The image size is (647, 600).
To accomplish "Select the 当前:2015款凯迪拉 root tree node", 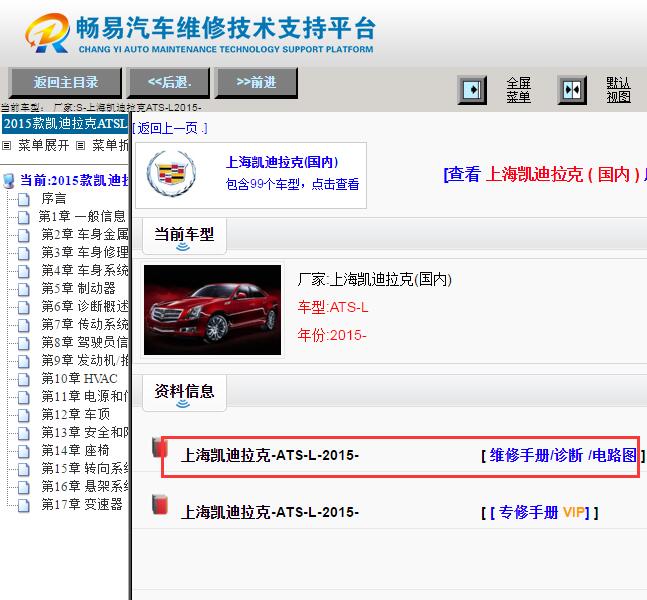I will click(74, 180).
